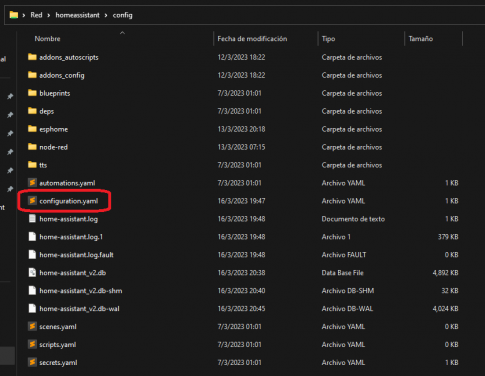Click the 32 KB size of db-shm file
The height and width of the screenshot is (376, 485).
click(x=450, y=291)
